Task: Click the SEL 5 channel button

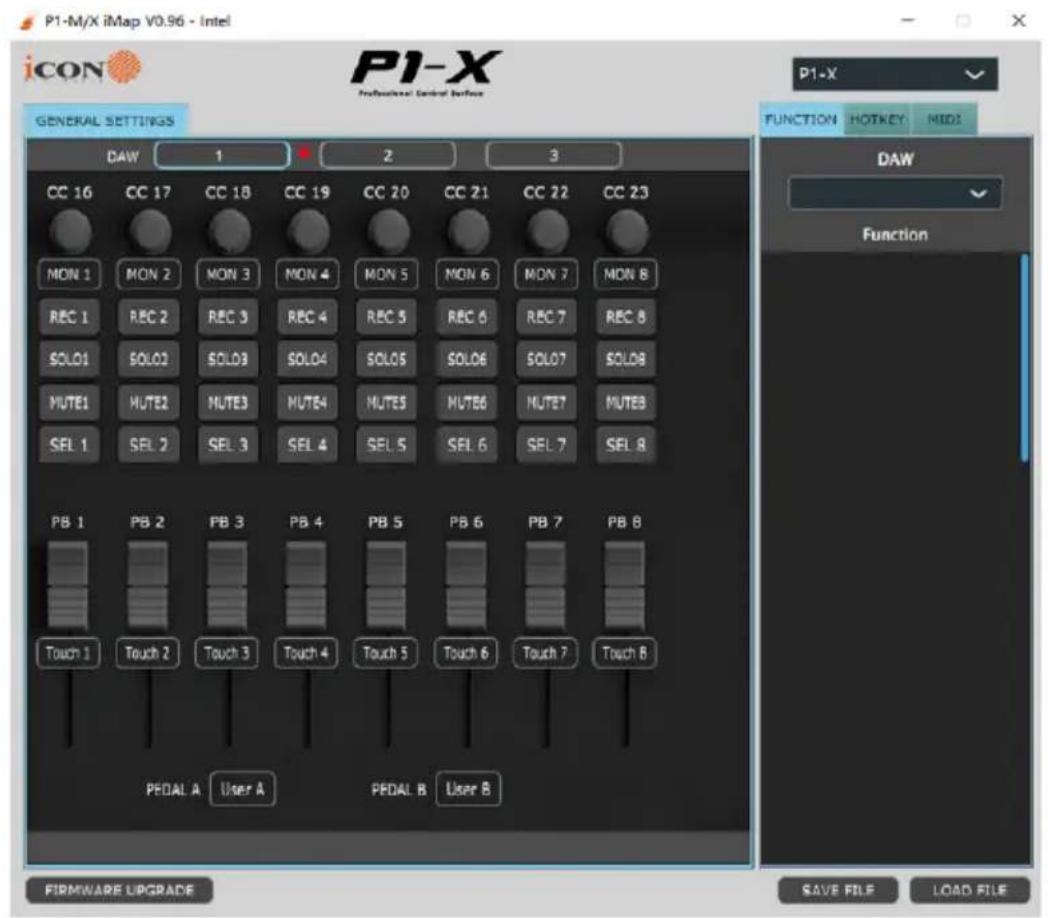Action: tap(386, 445)
